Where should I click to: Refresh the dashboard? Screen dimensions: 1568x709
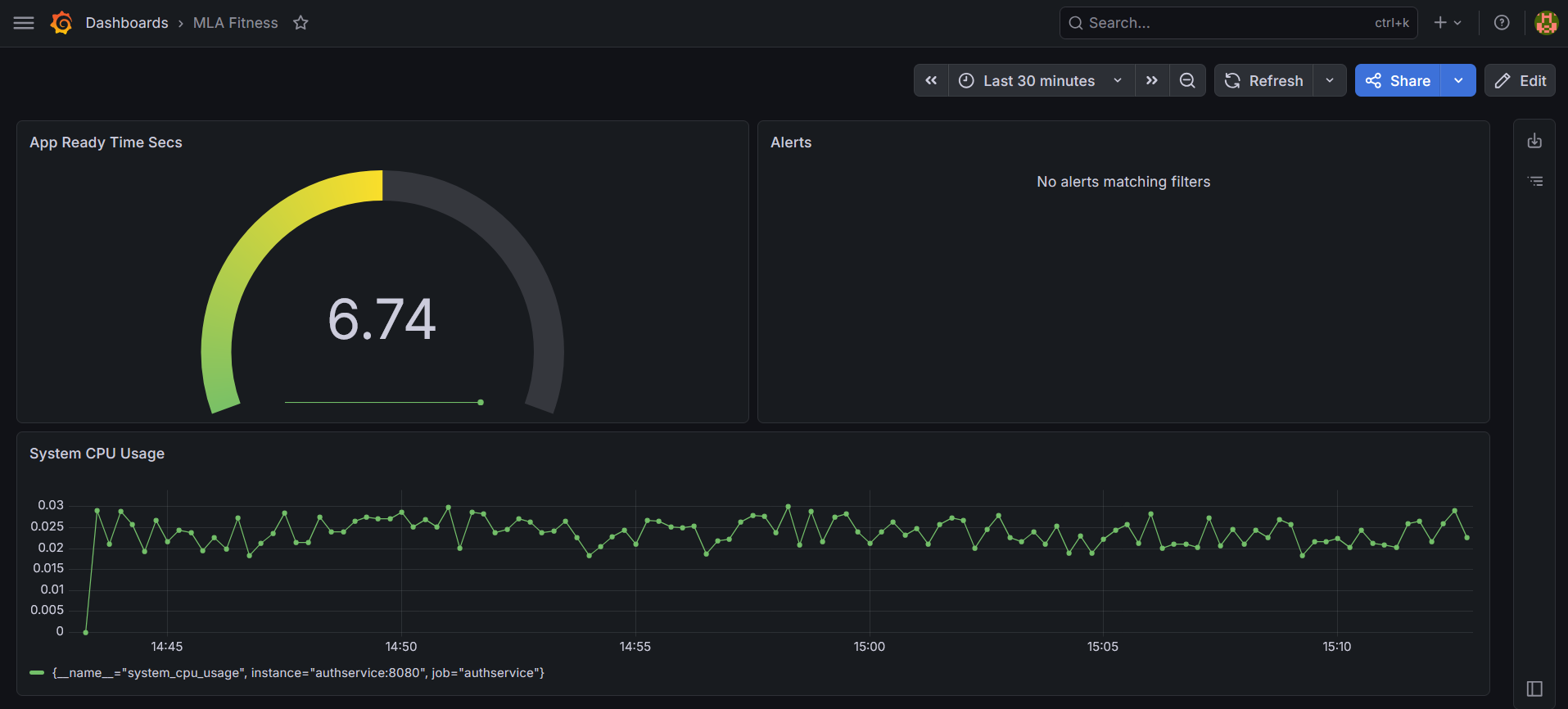pyautogui.click(x=1264, y=80)
